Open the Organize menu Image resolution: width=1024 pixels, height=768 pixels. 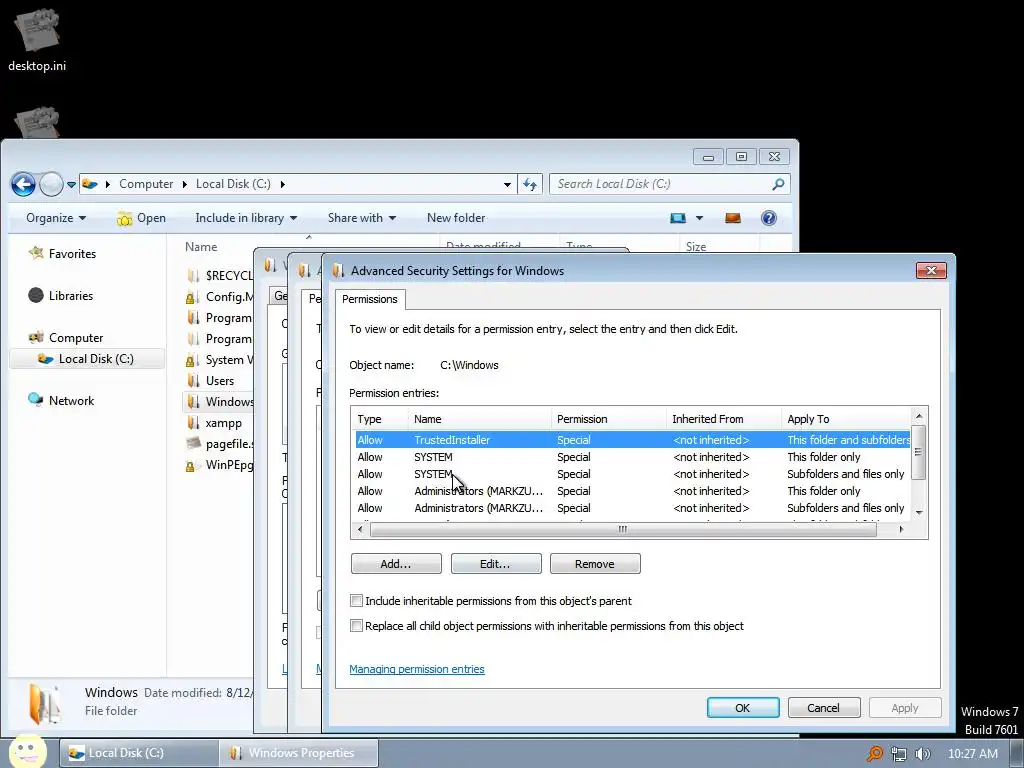pos(56,218)
